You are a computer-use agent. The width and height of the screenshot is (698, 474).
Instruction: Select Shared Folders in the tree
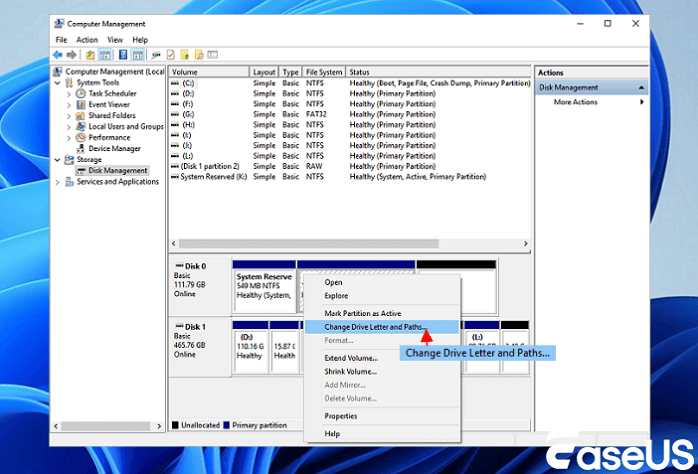112,115
